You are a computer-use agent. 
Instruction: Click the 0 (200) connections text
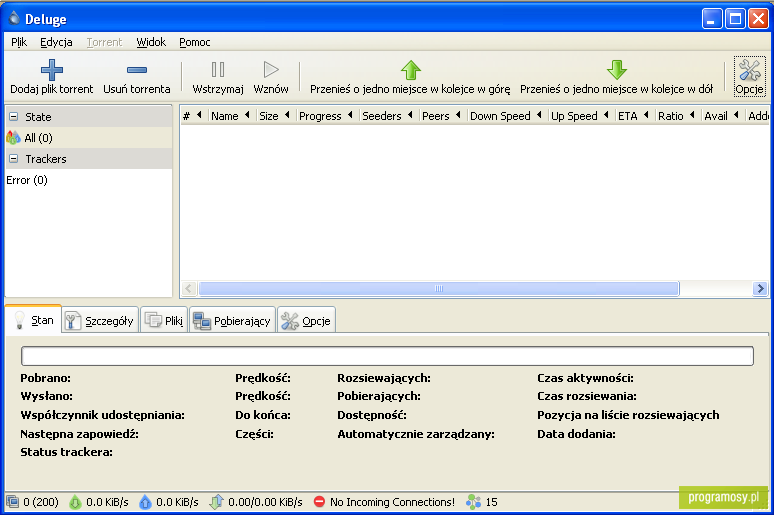[41, 502]
